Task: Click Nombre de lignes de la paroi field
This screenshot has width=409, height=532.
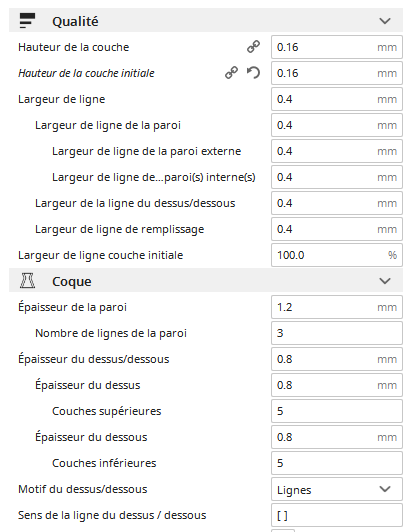Action: 337,333
